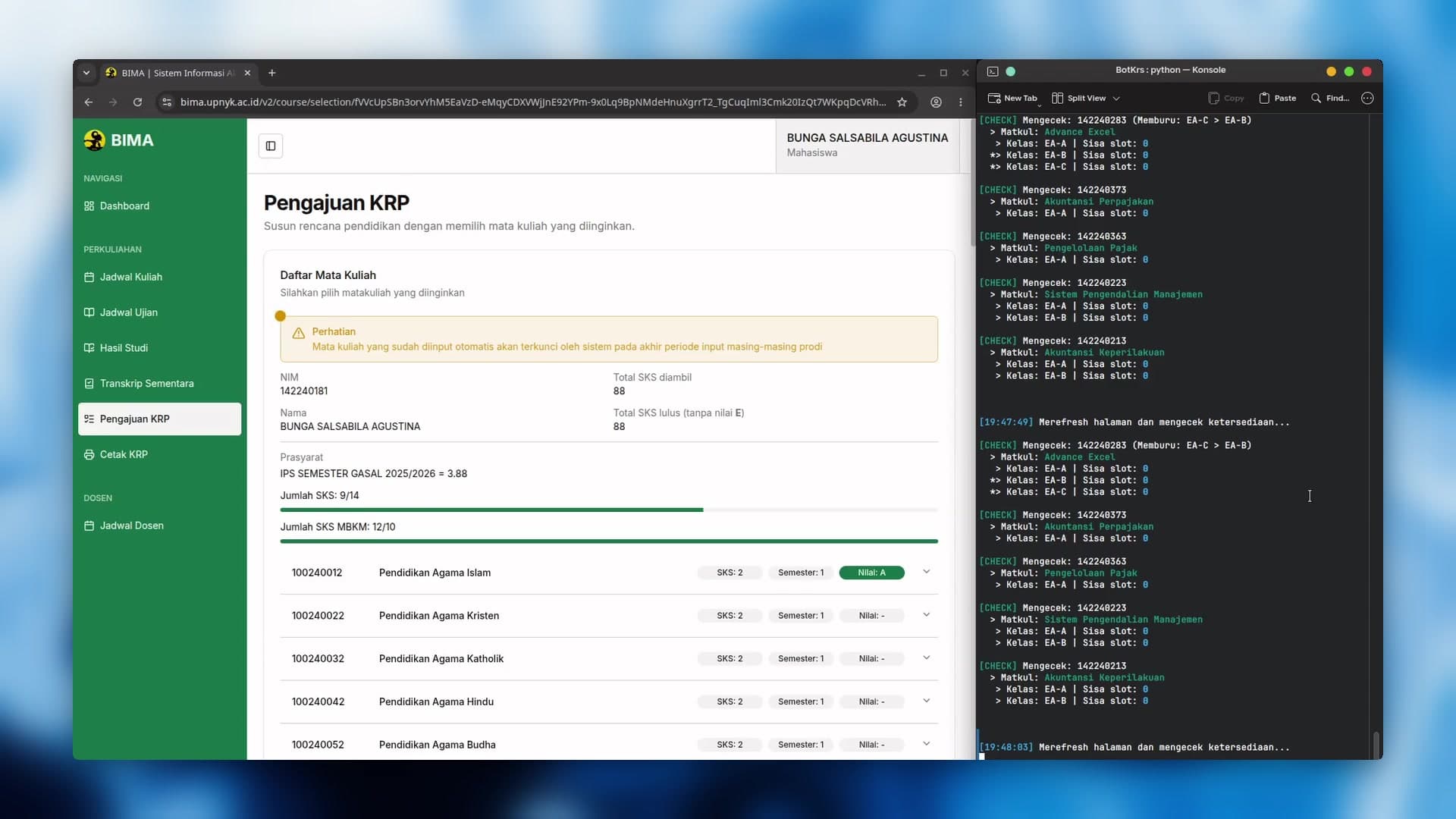1456x819 pixels.
Task: Go to Transkrip Sementara
Action: [x=159, y=383]
